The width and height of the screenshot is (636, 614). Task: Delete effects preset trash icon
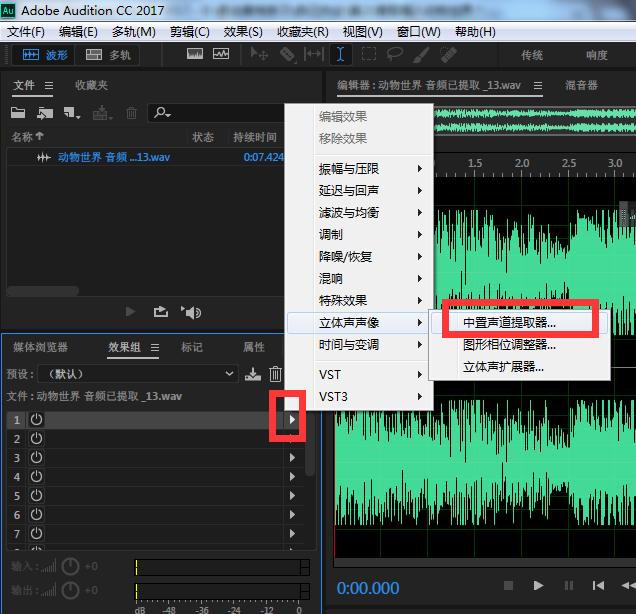(x=275, y=374)
